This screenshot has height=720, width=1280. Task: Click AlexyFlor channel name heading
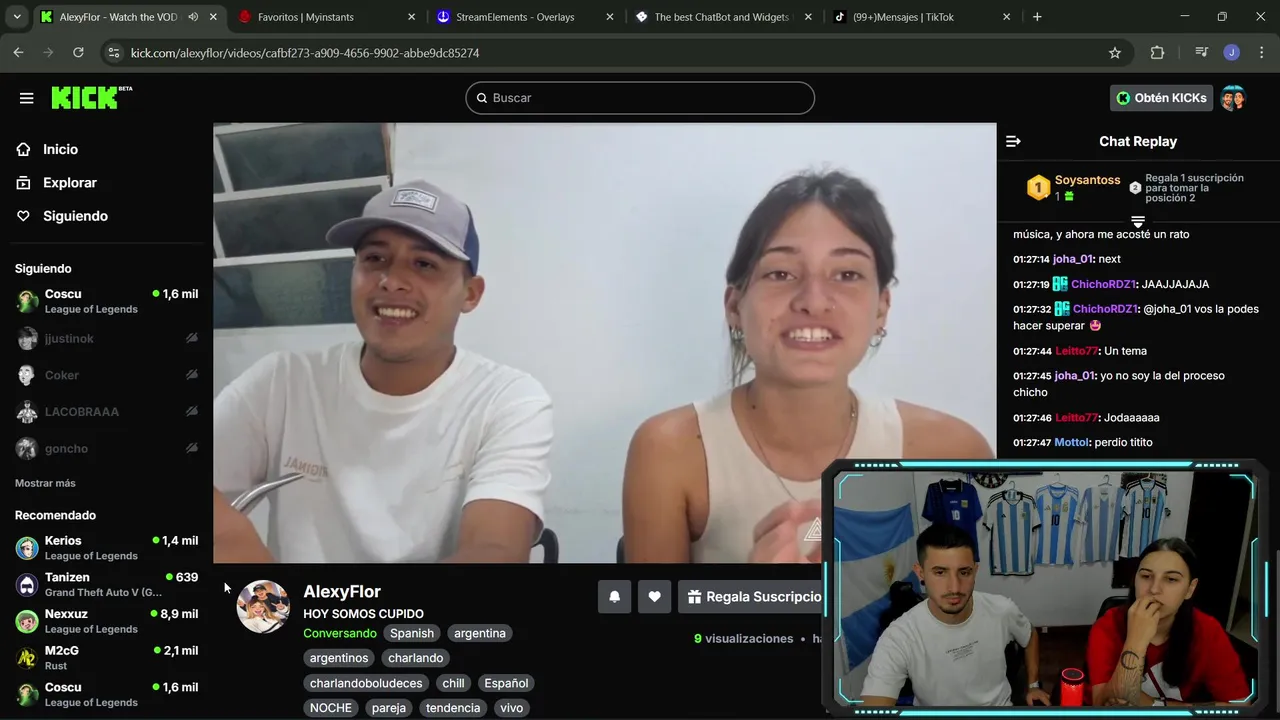(x=342, y=592)
